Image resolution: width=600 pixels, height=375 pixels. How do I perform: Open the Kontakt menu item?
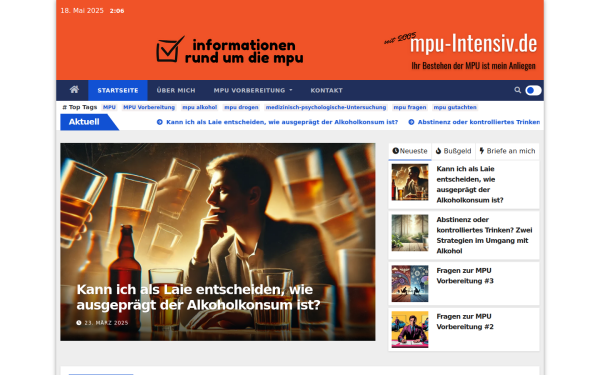[326, 90]
